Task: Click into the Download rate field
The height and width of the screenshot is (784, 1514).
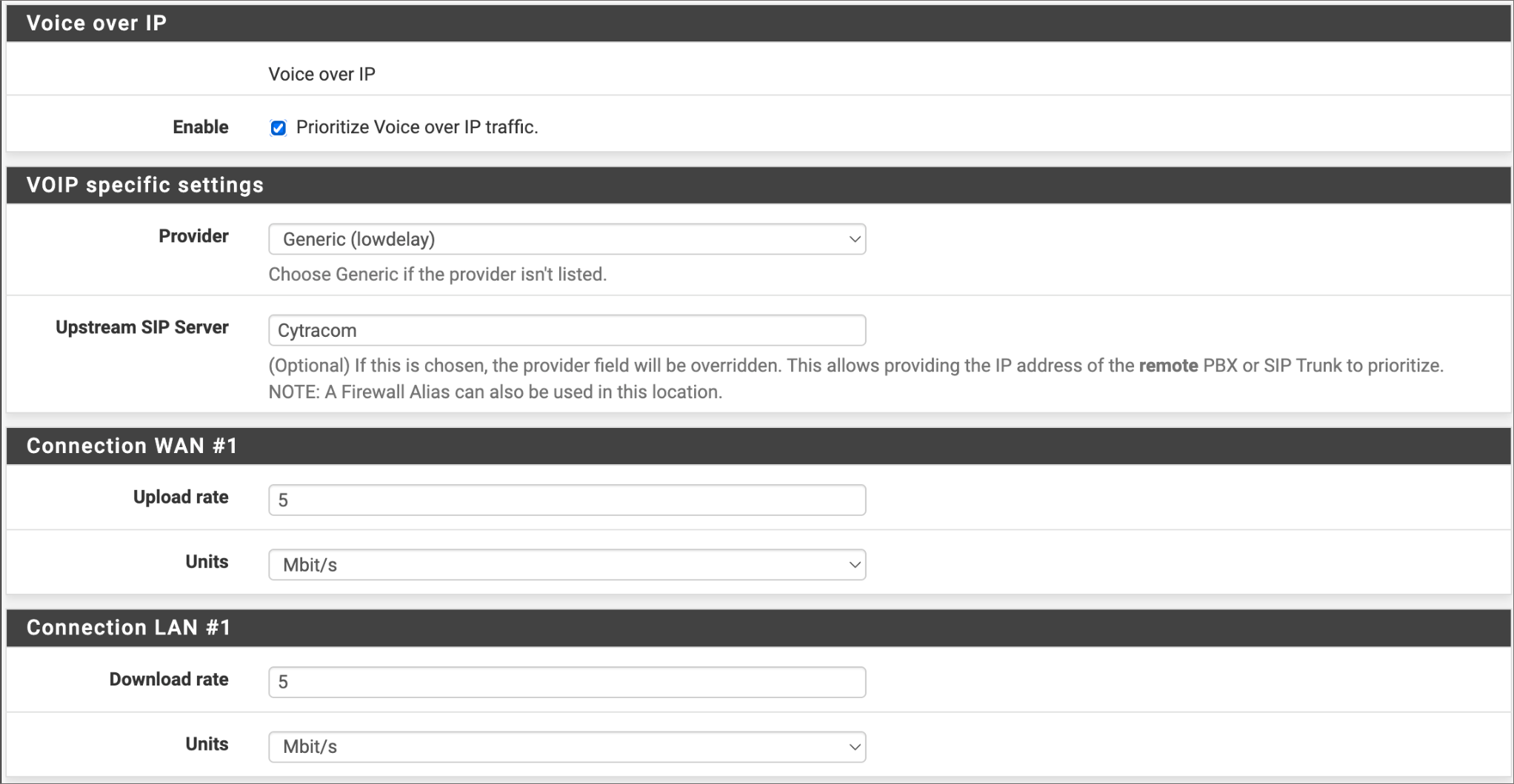Action: [567, 682]
